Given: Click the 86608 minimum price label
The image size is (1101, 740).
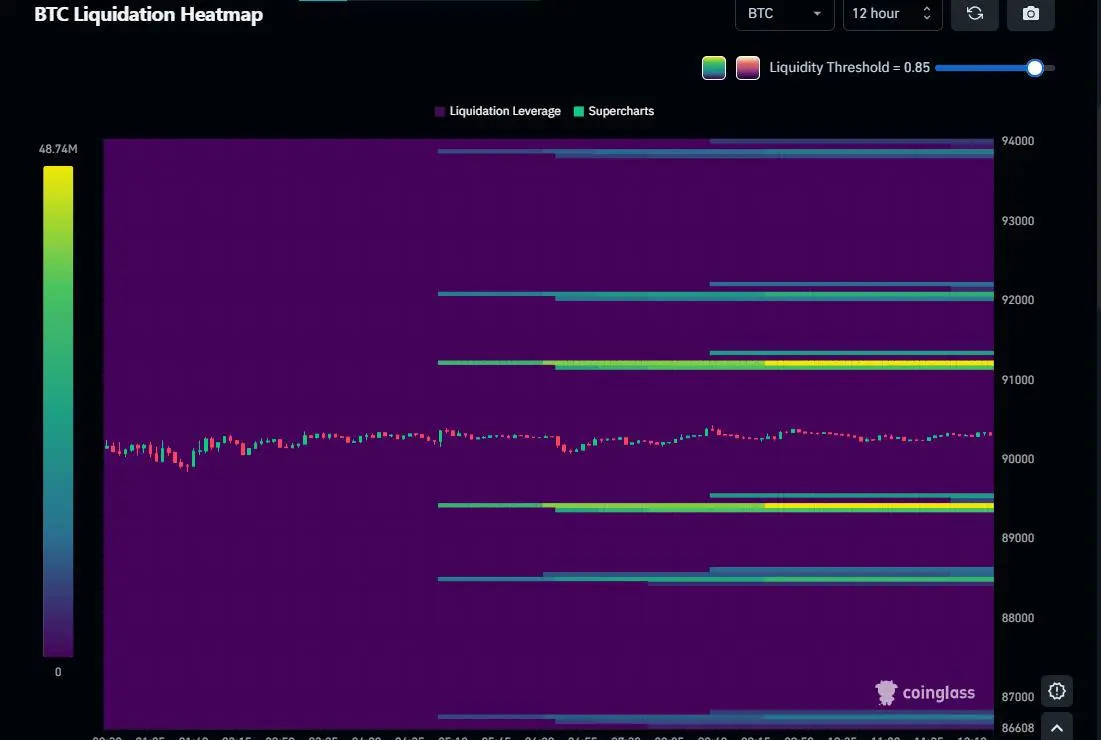Looking at the screenshot, I should [x=1017, y=728].
